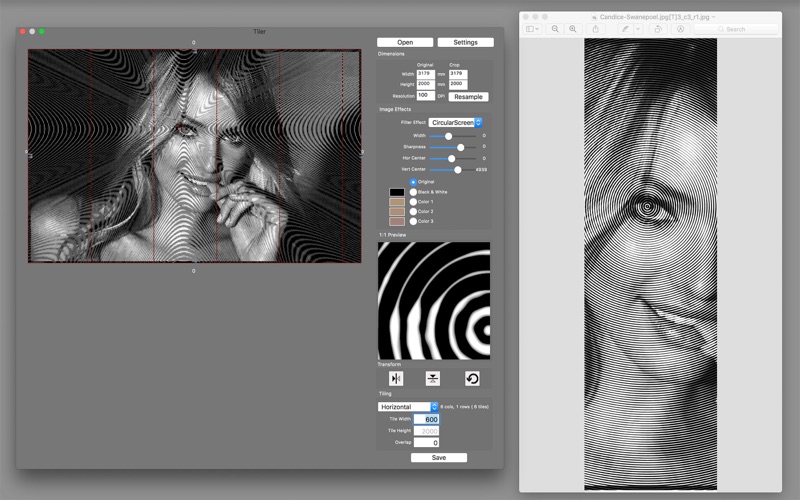Viewport: 800px width, 500px height.
Task: Open the Tiler Settings
Action: 465,42
